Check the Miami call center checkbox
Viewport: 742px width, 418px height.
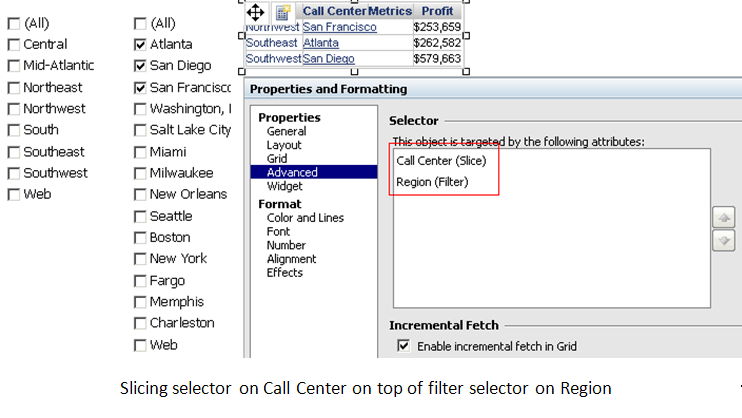pos(140,152)
